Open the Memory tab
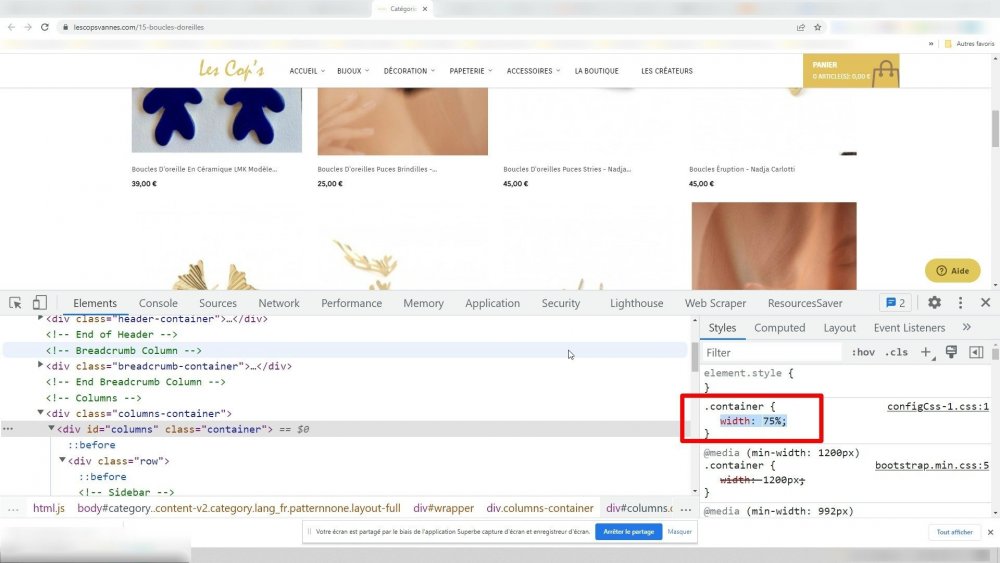This screenshot has height=563, width=1000. 423,303
